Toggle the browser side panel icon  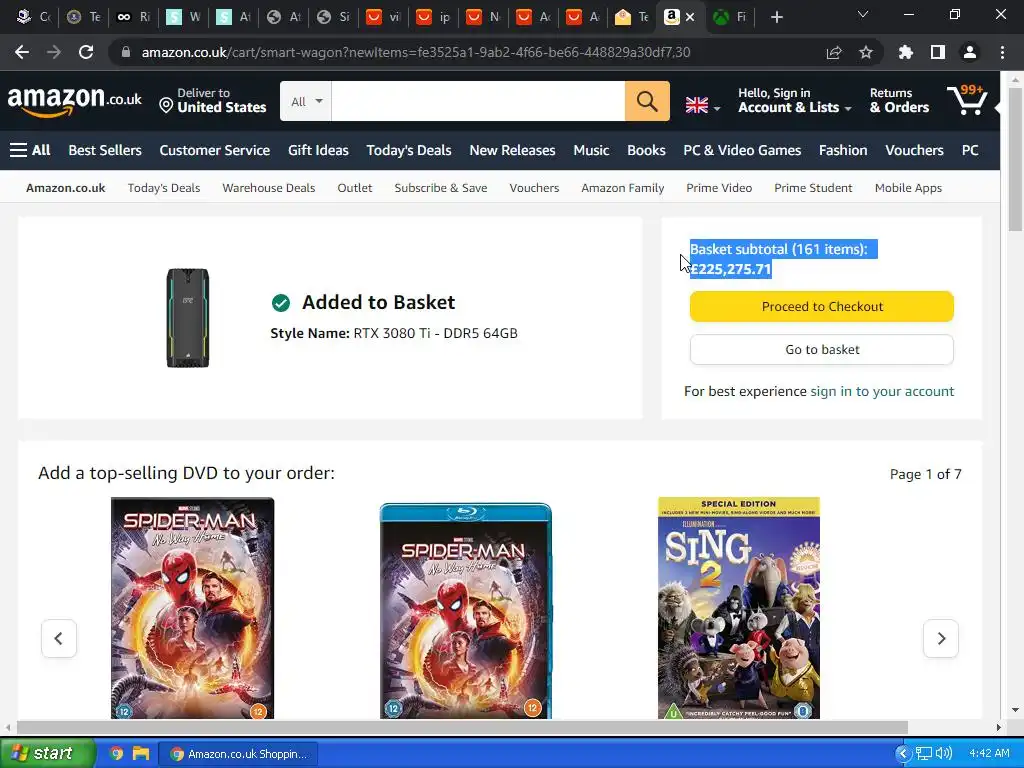click(x=938, y=52)
